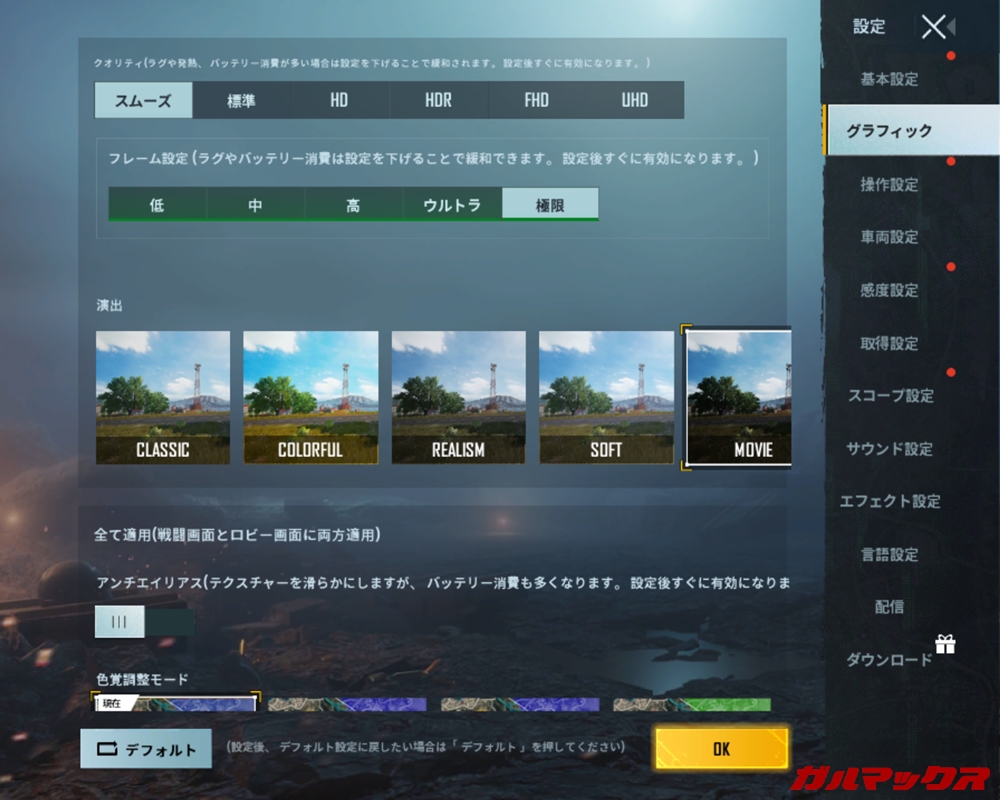The image size is (1000, 800).
Task: Click the gift icon next to ダウンロード
Action: coord(945,644)
